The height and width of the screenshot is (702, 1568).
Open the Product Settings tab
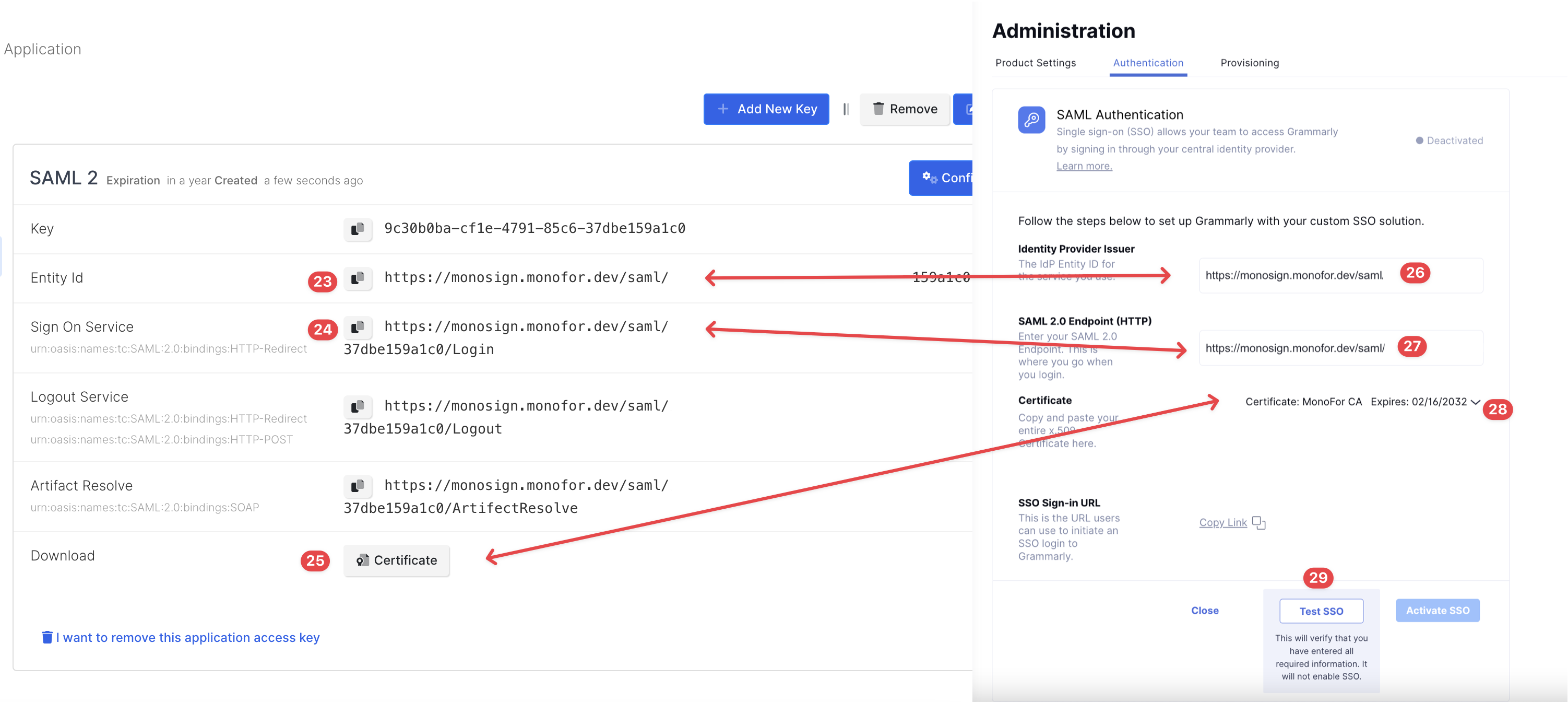(x=1036, y=63)
